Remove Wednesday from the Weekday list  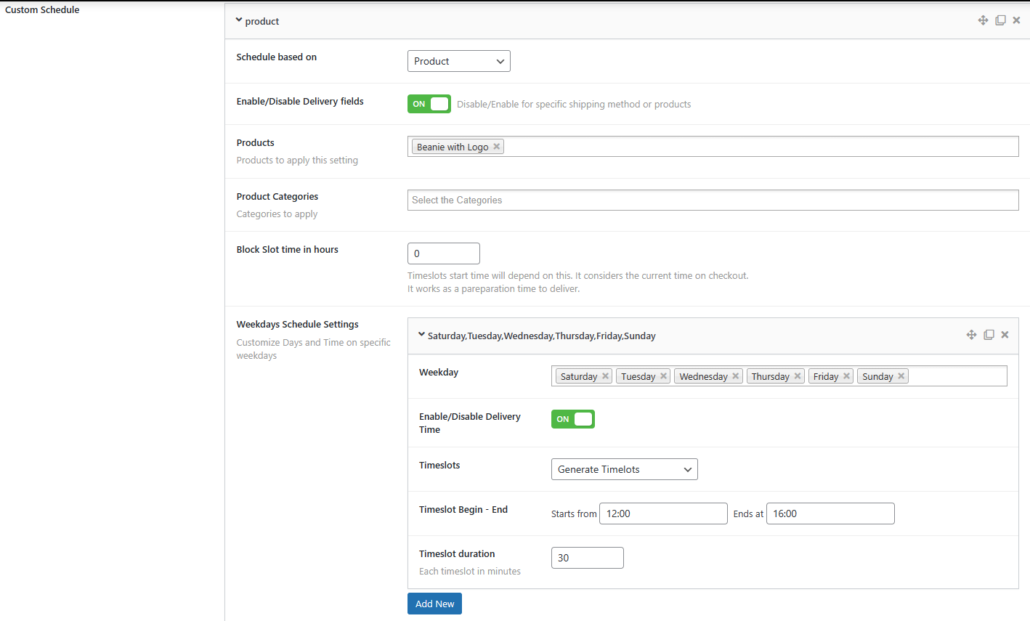tap(734, 375)
